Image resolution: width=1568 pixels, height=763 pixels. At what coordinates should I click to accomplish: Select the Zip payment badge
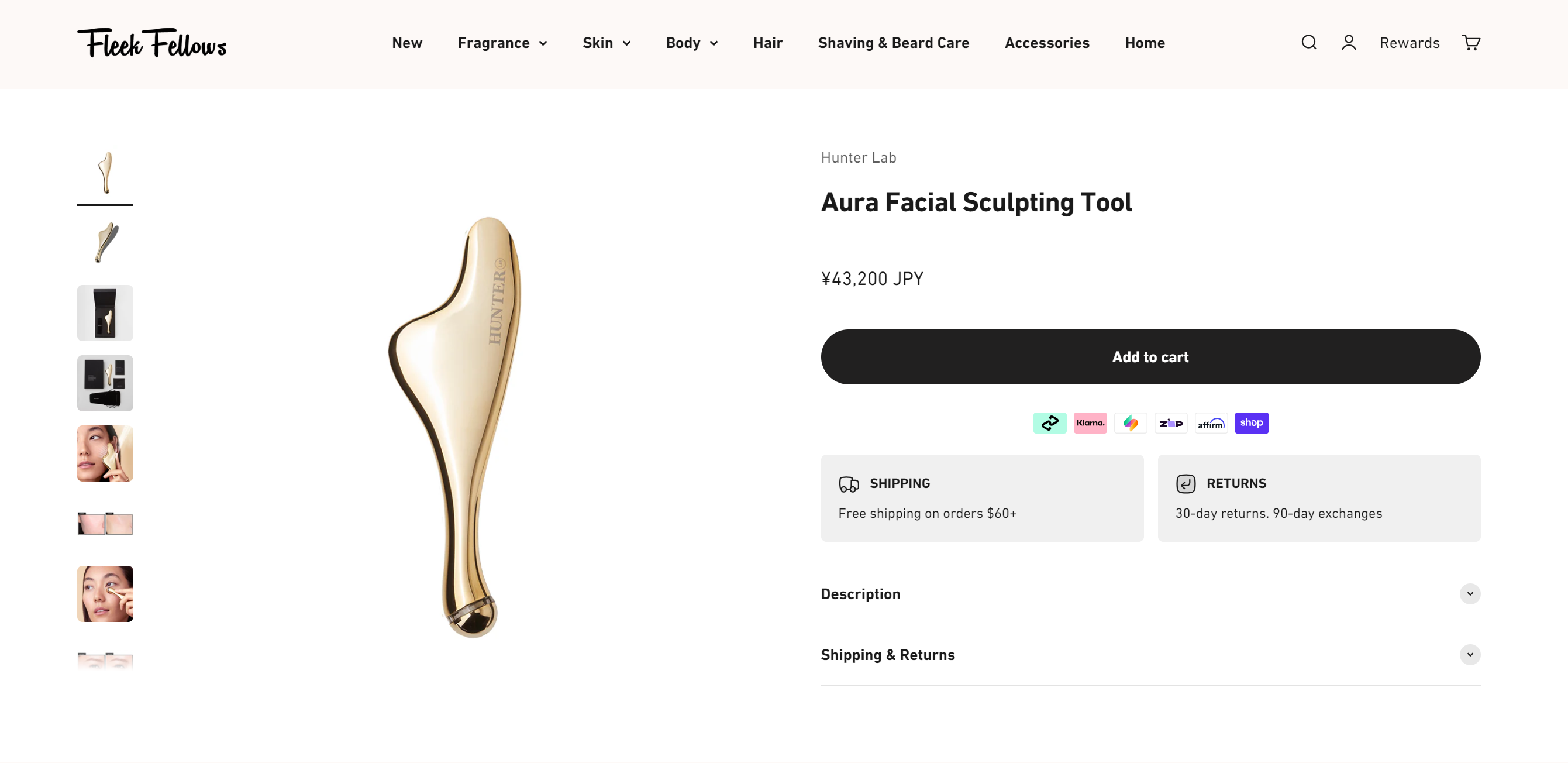(x=1171, y=422)
